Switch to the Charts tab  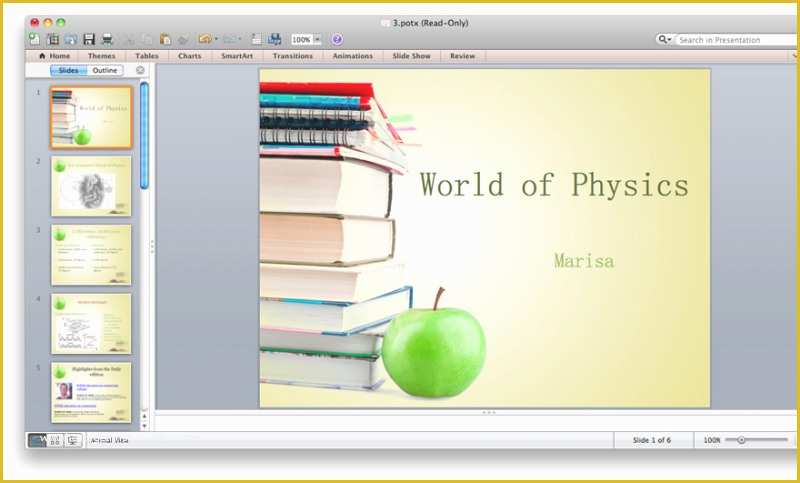coord(190,56)
